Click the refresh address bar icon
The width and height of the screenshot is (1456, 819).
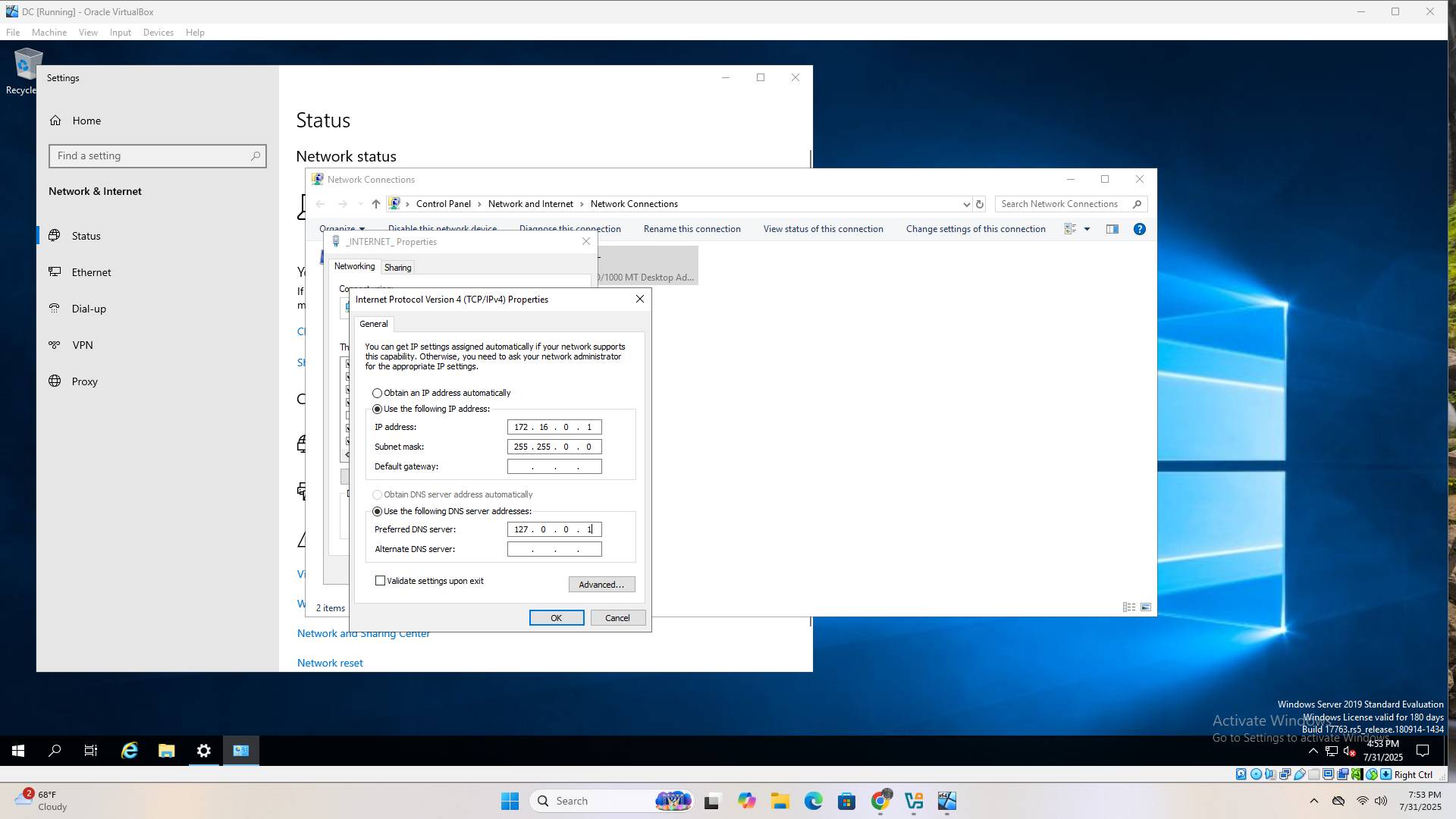pyautogui.click(x=979, y=204)
